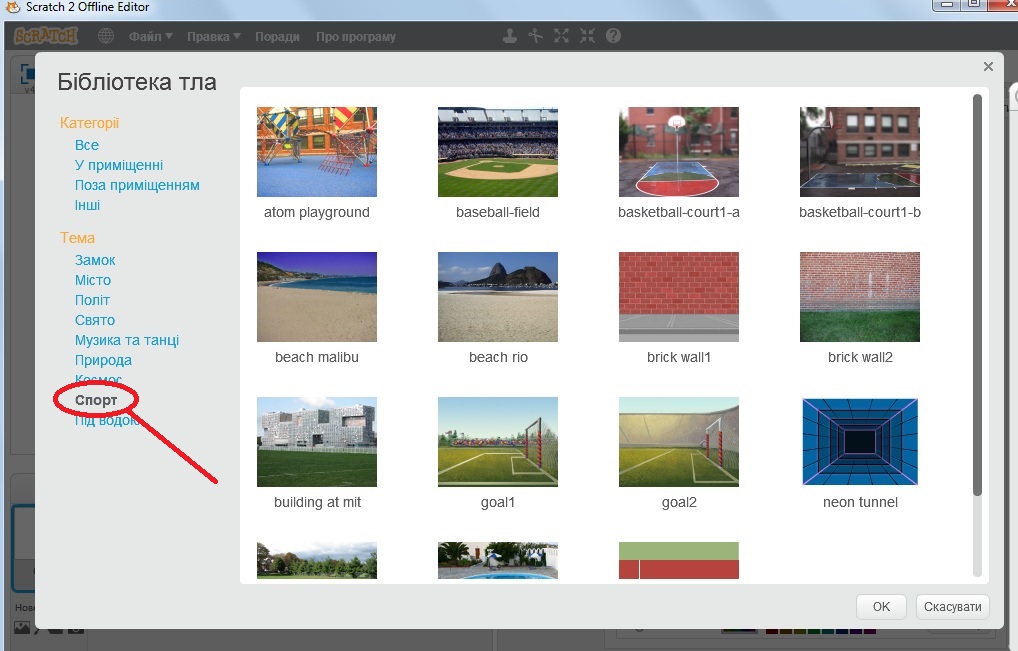Confirm the selection with OK
Screen dimensions: 1018x651
pos(881,607)
